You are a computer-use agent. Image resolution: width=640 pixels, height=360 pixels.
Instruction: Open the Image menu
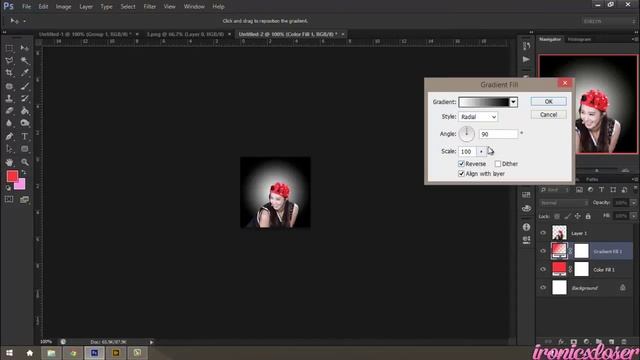[63, 7]
